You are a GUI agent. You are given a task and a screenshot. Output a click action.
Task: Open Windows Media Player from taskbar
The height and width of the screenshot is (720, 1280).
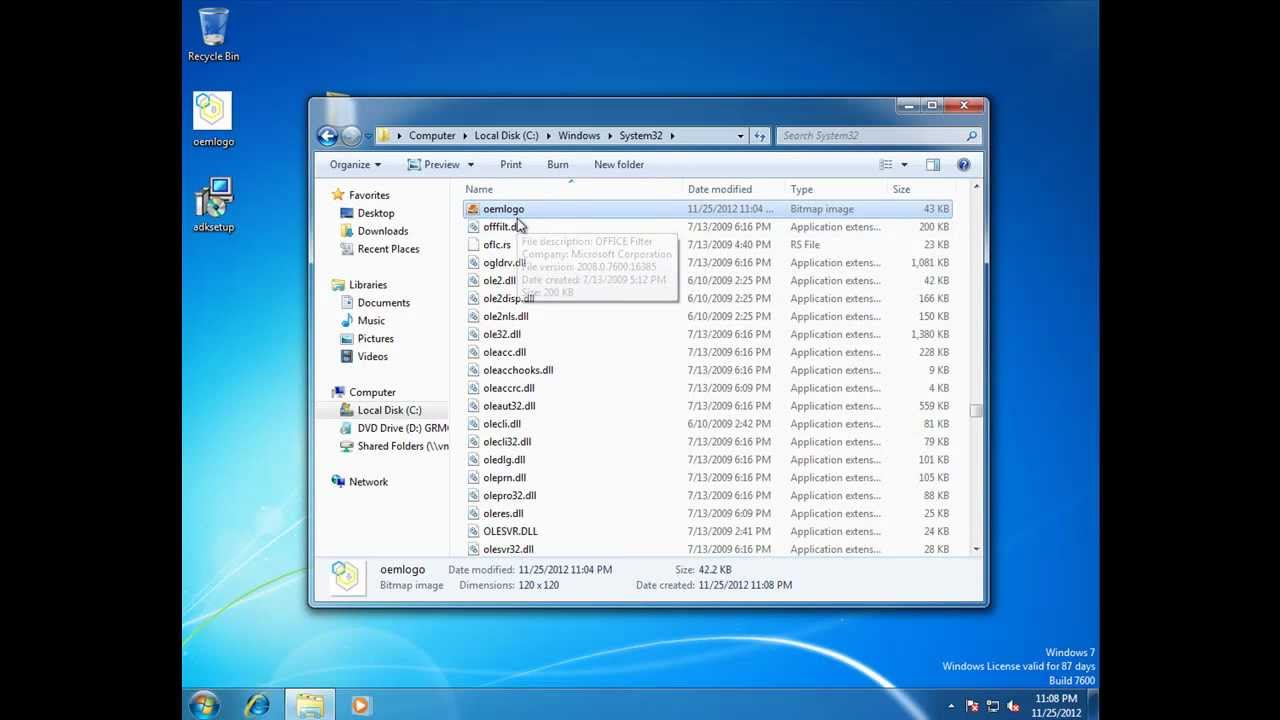[x=360, y=705]
